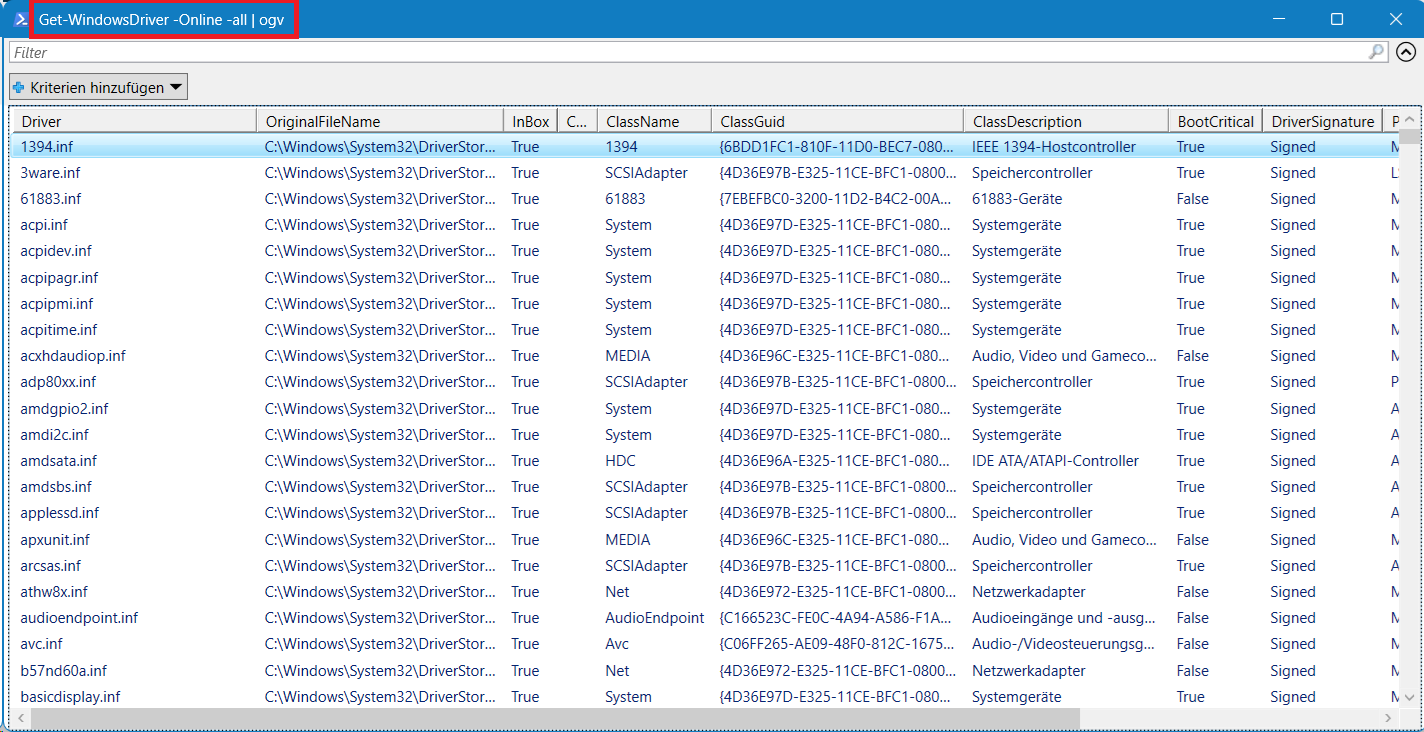Minimize the Get-WindowsDriver window
The height and width of the screenshot is (732, 1424).
click(x=1279, y=19)
